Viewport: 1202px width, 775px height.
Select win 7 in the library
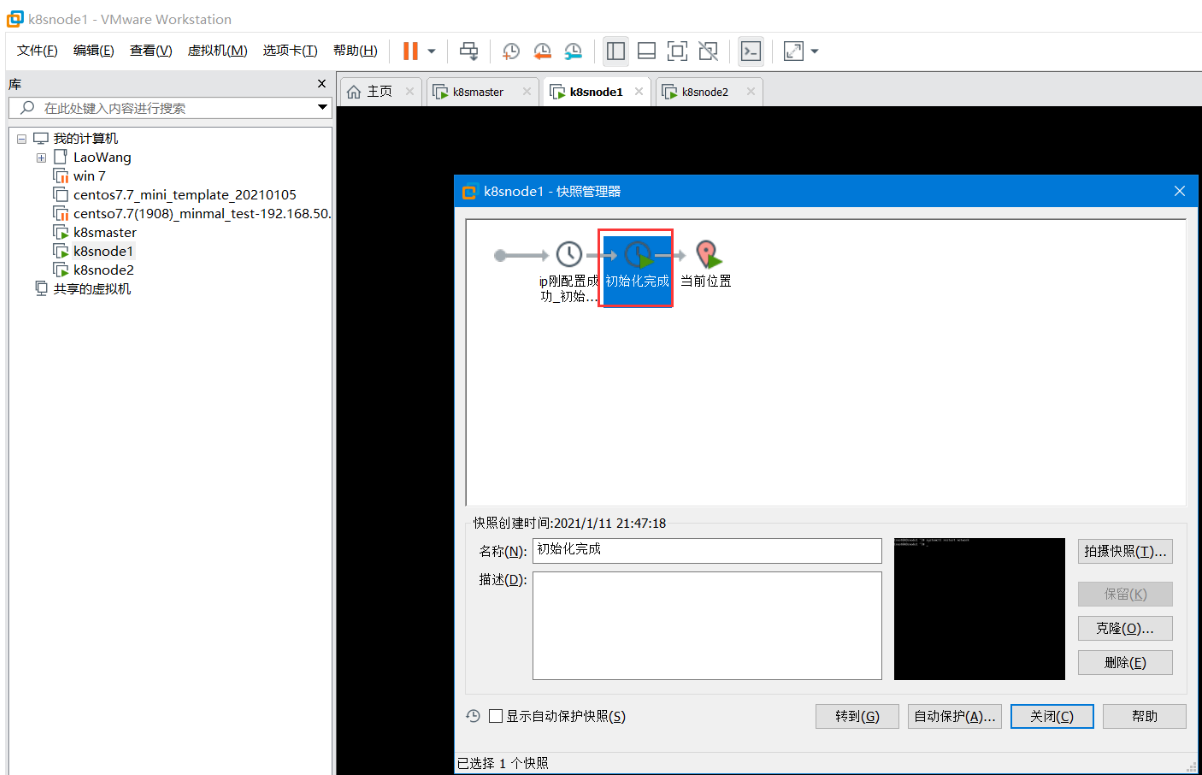(89, 176)
